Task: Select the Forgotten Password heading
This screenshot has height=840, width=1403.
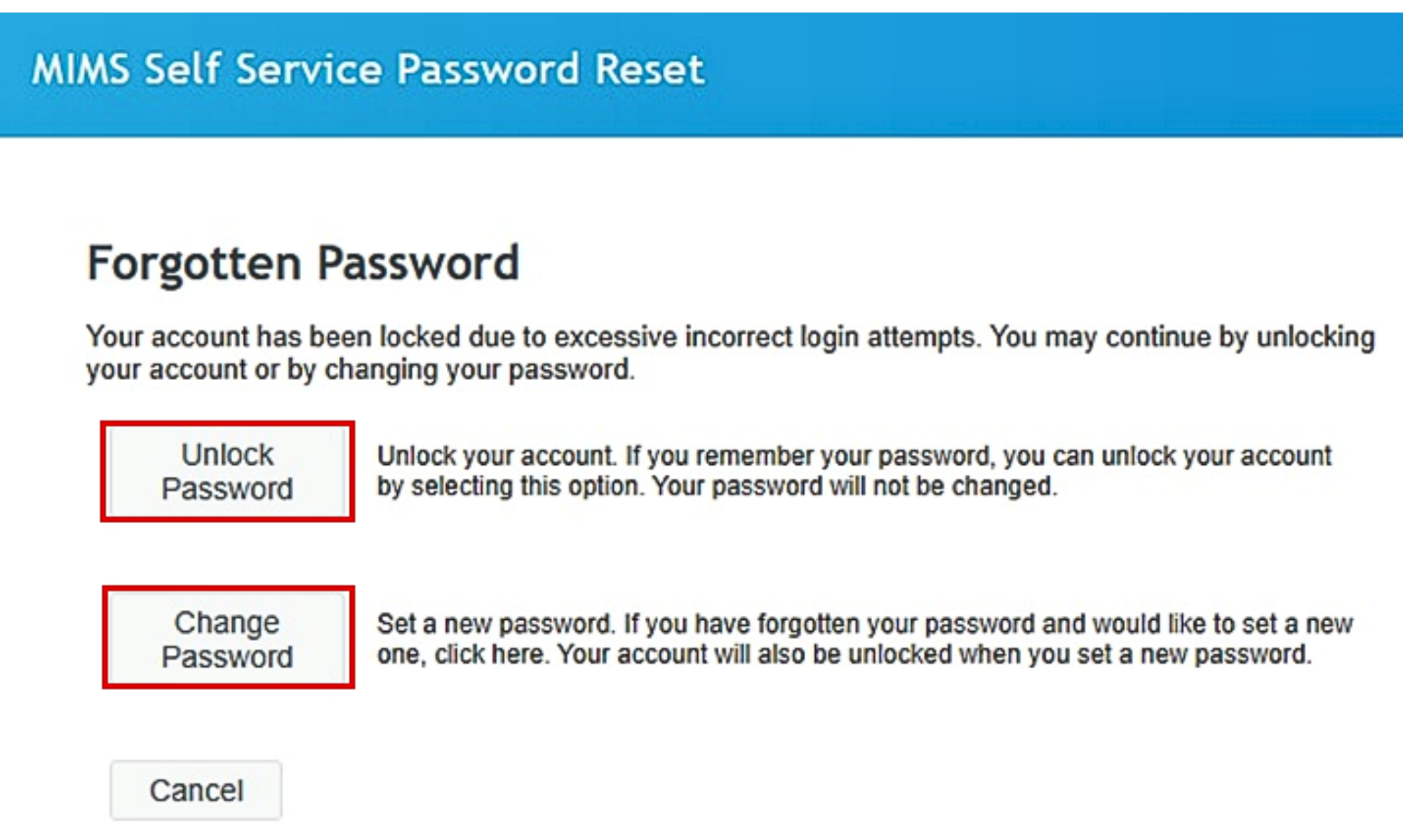Action: pyautogui.click(x=303, y=263)
